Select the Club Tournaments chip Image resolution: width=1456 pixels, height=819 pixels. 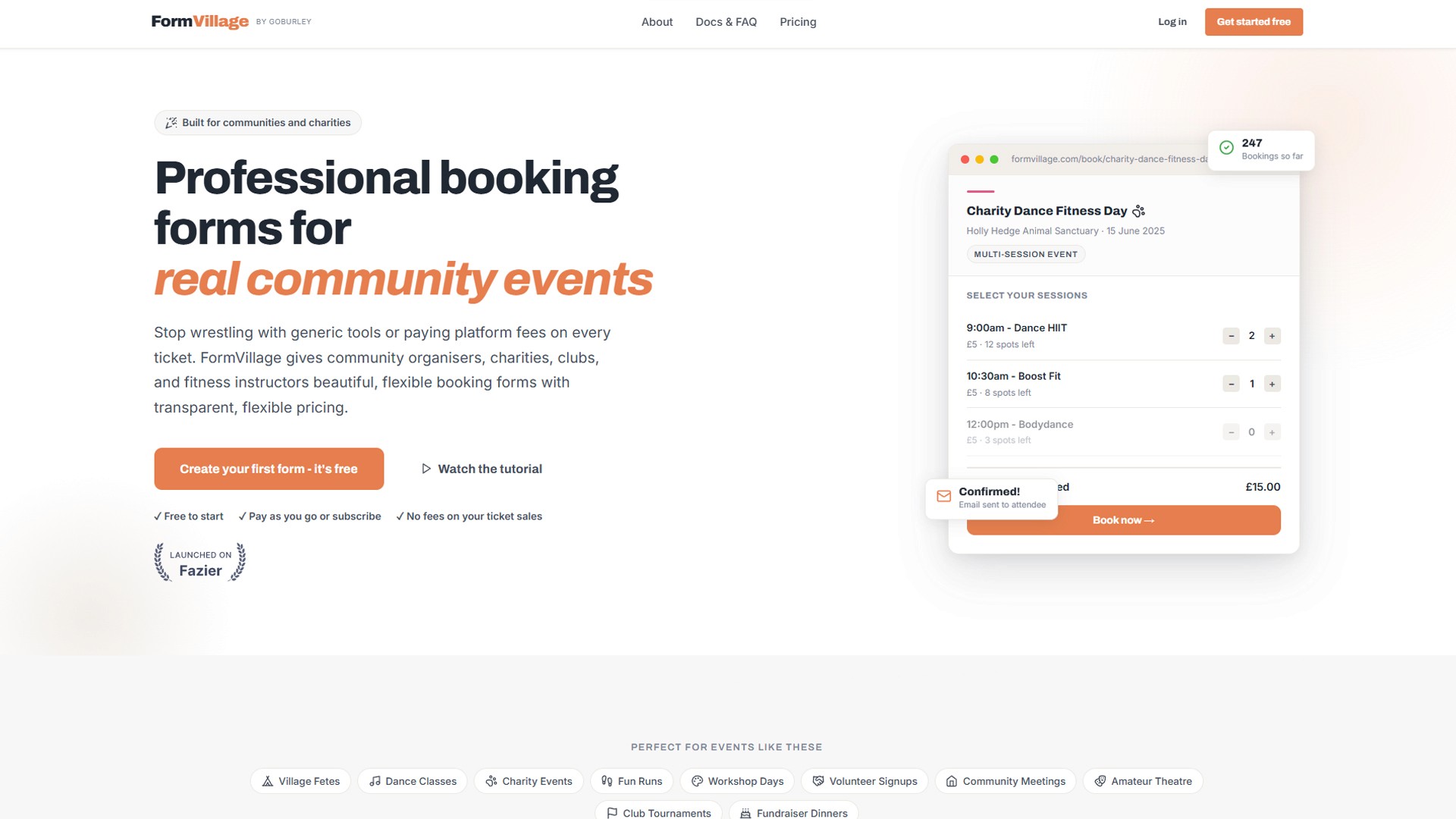658,810
